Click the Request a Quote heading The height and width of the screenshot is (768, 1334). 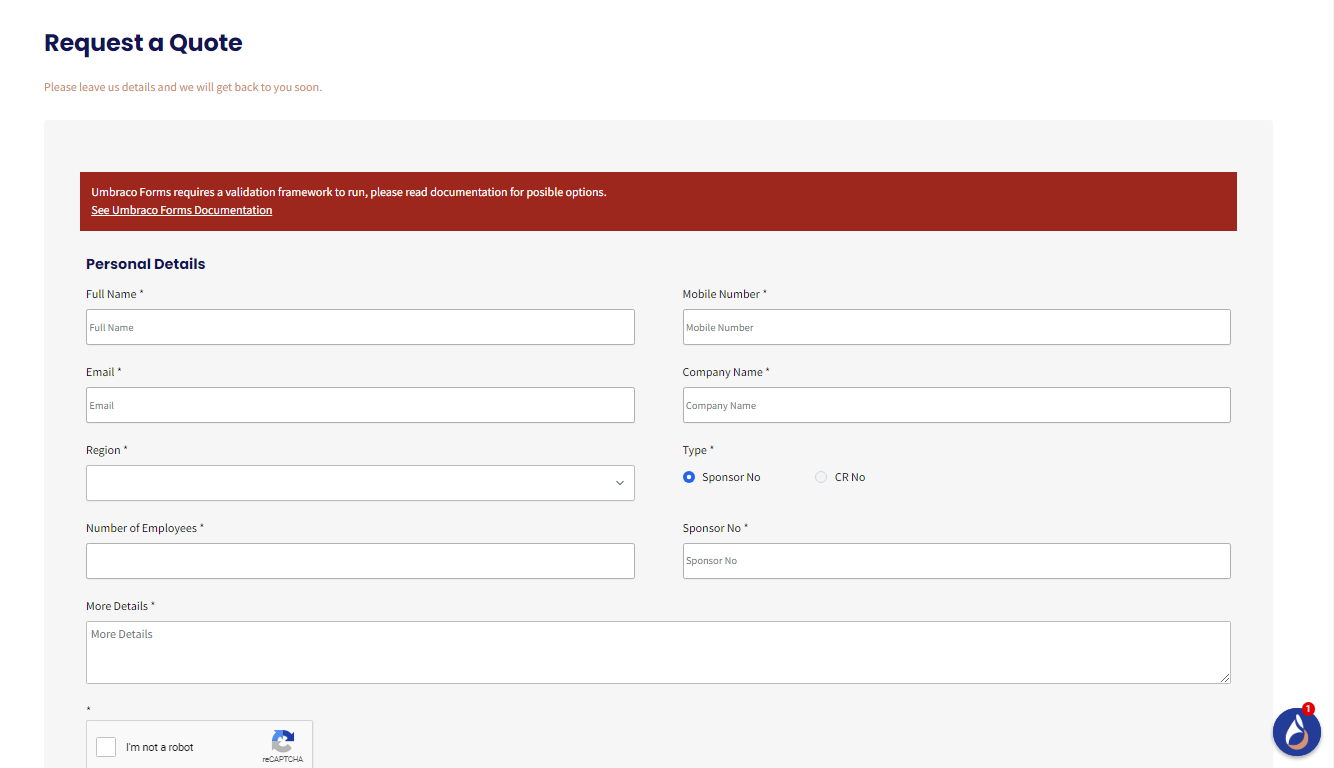pos(143,43)
